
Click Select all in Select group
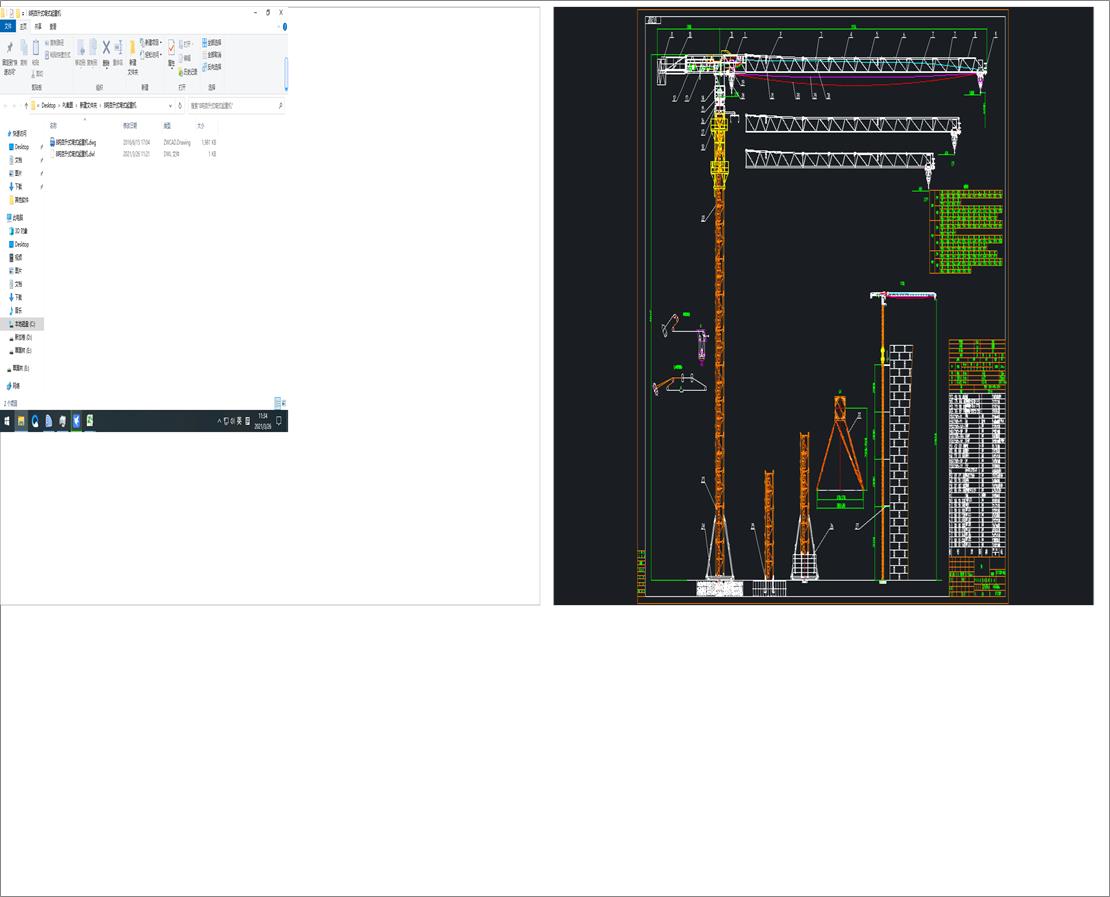[x=212, y=42]
